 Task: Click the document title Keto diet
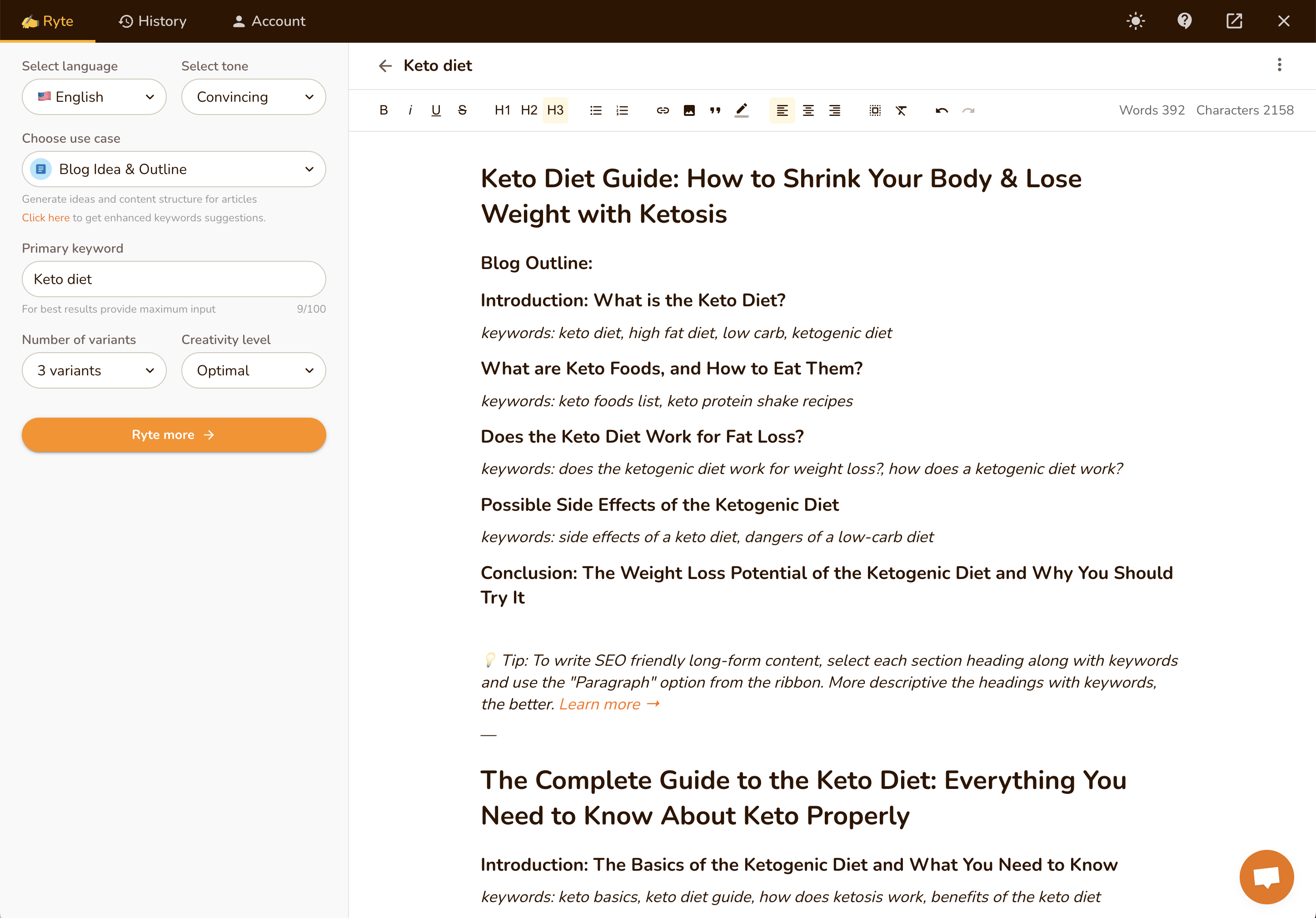coord(437,66)
